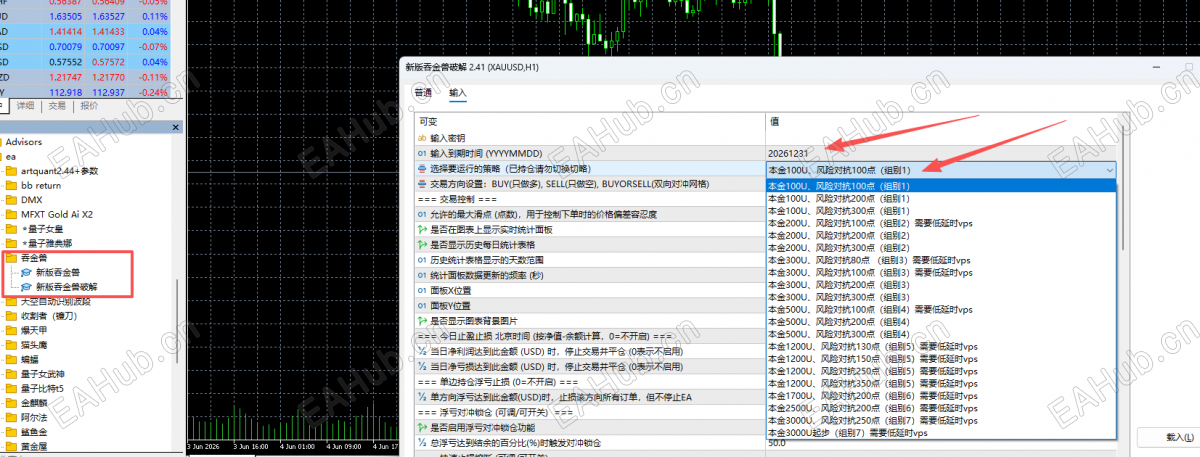Click the 蝙蝠 folder icon

(x=10, y=359)
